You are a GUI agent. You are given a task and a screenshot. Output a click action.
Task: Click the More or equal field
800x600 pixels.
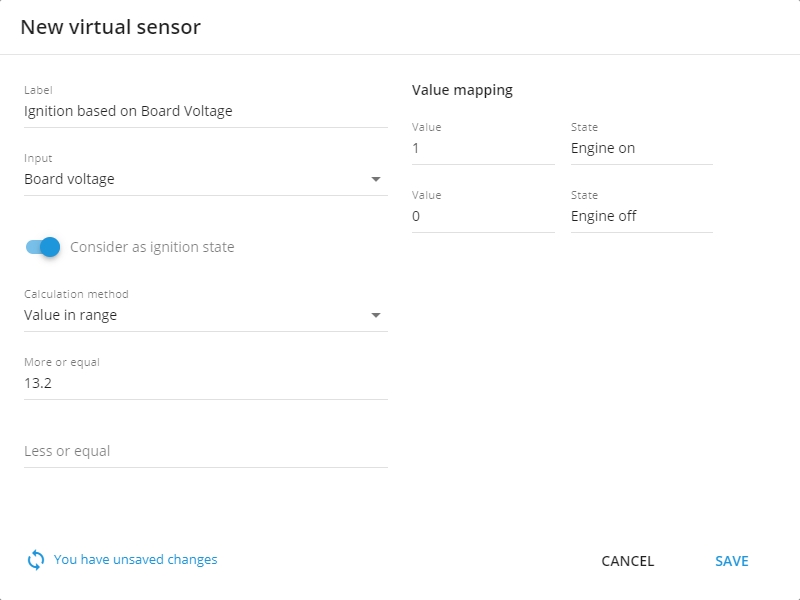[205, 384]
